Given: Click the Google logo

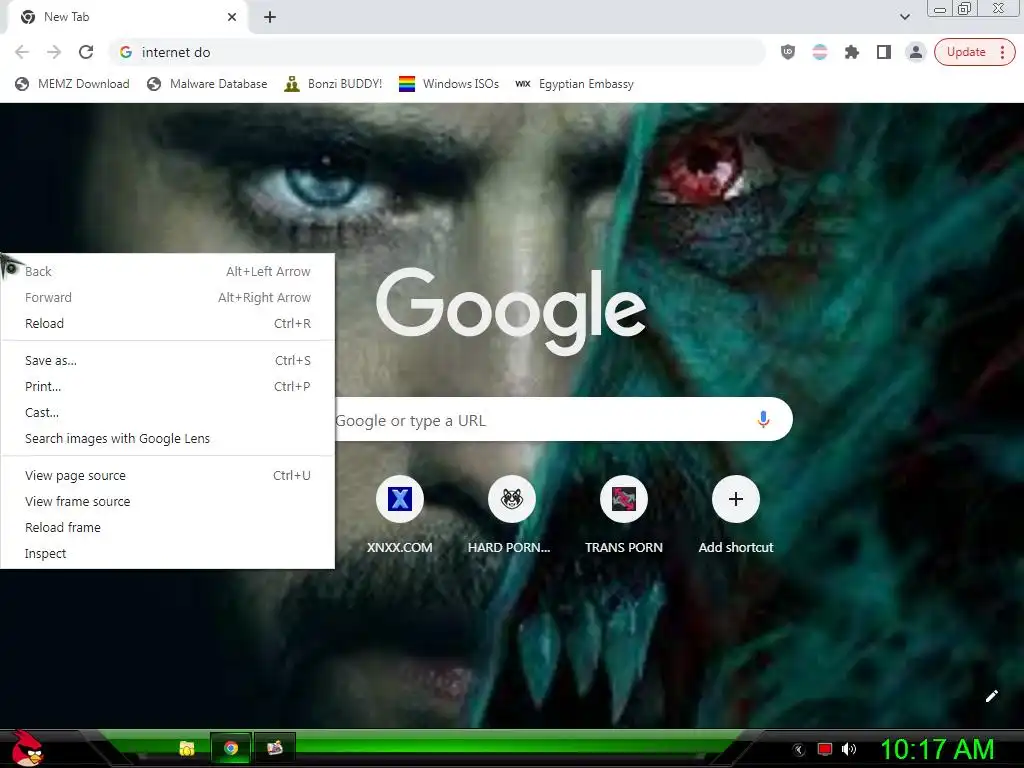Looking at the screenshot, I should pyautogui.click(x=511, y=312).
